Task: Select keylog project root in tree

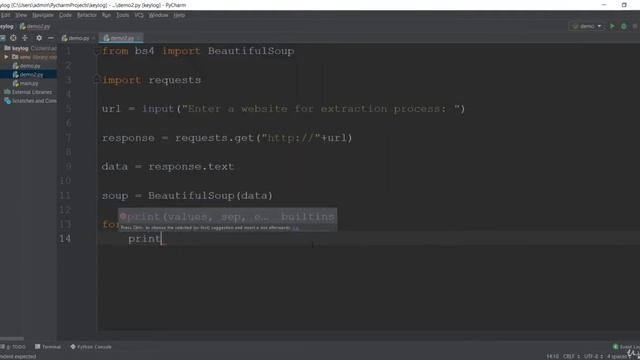Action: 29,48
